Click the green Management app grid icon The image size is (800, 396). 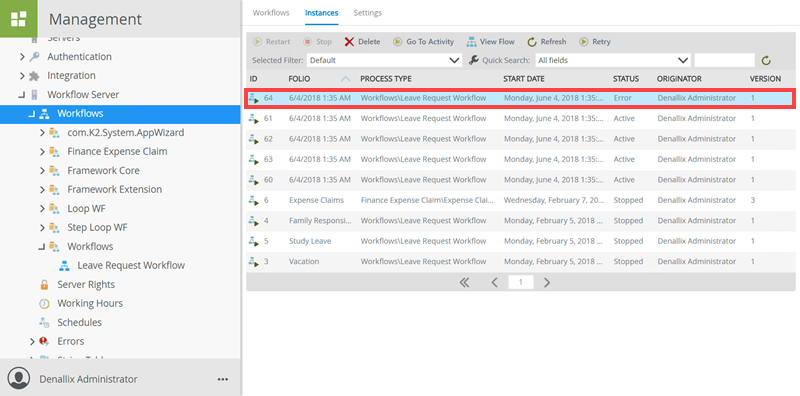[18, 18]
